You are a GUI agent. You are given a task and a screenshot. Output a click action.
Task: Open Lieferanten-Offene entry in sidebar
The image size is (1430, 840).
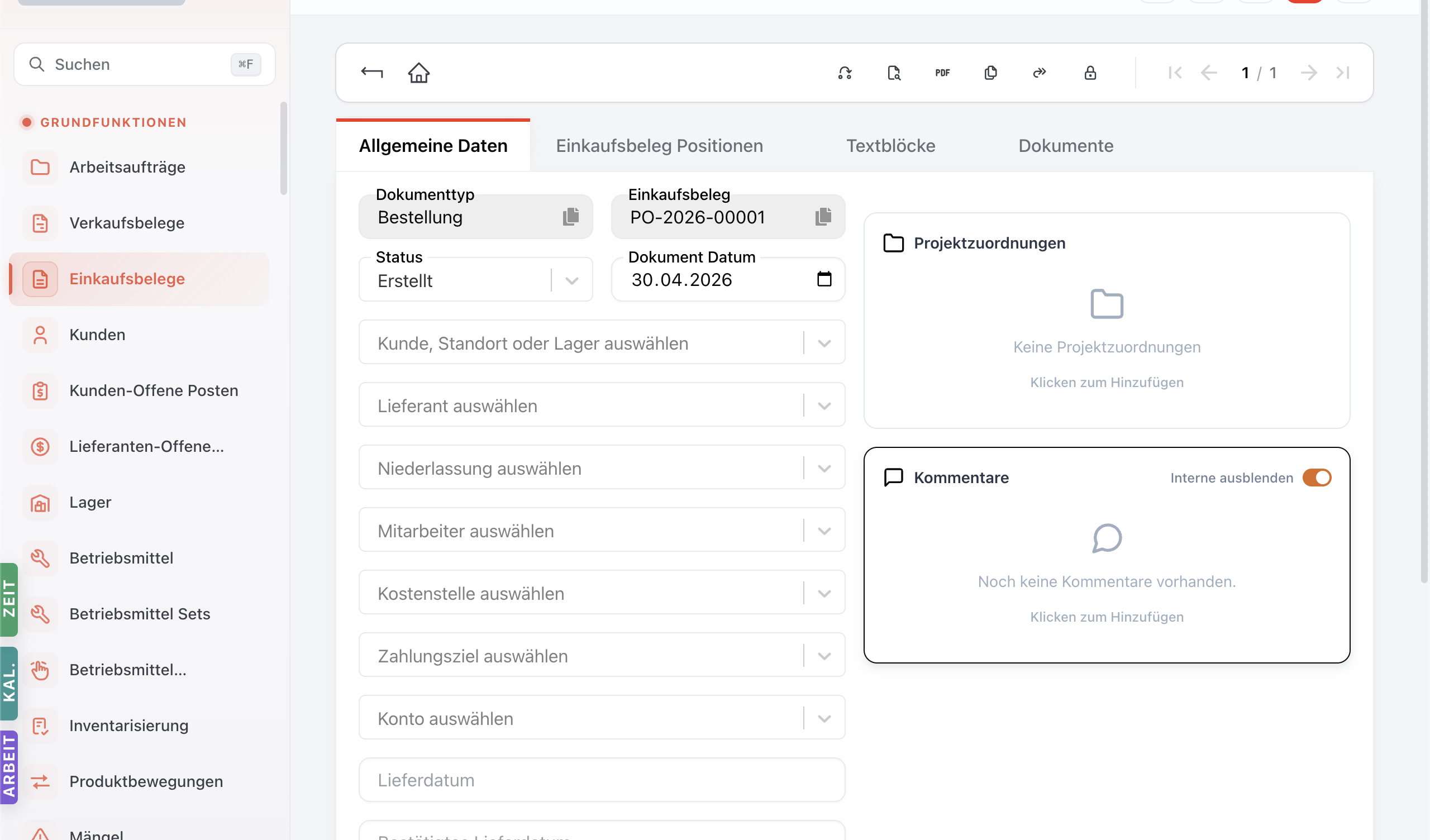[139, 446]
